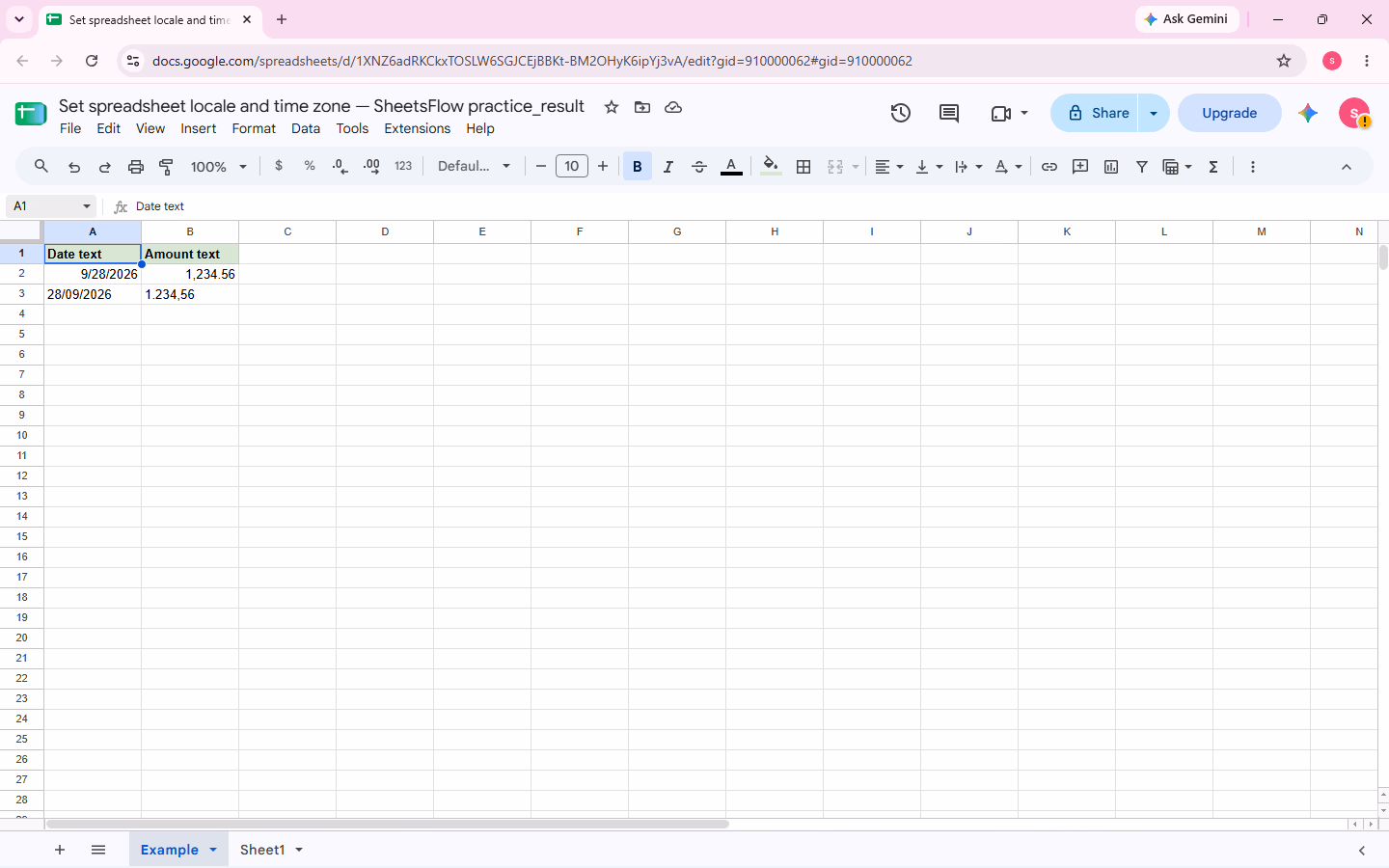This screenshot has width=1389, height=868.
Task: Click the Share button
Action: (x=1095, y=113)
